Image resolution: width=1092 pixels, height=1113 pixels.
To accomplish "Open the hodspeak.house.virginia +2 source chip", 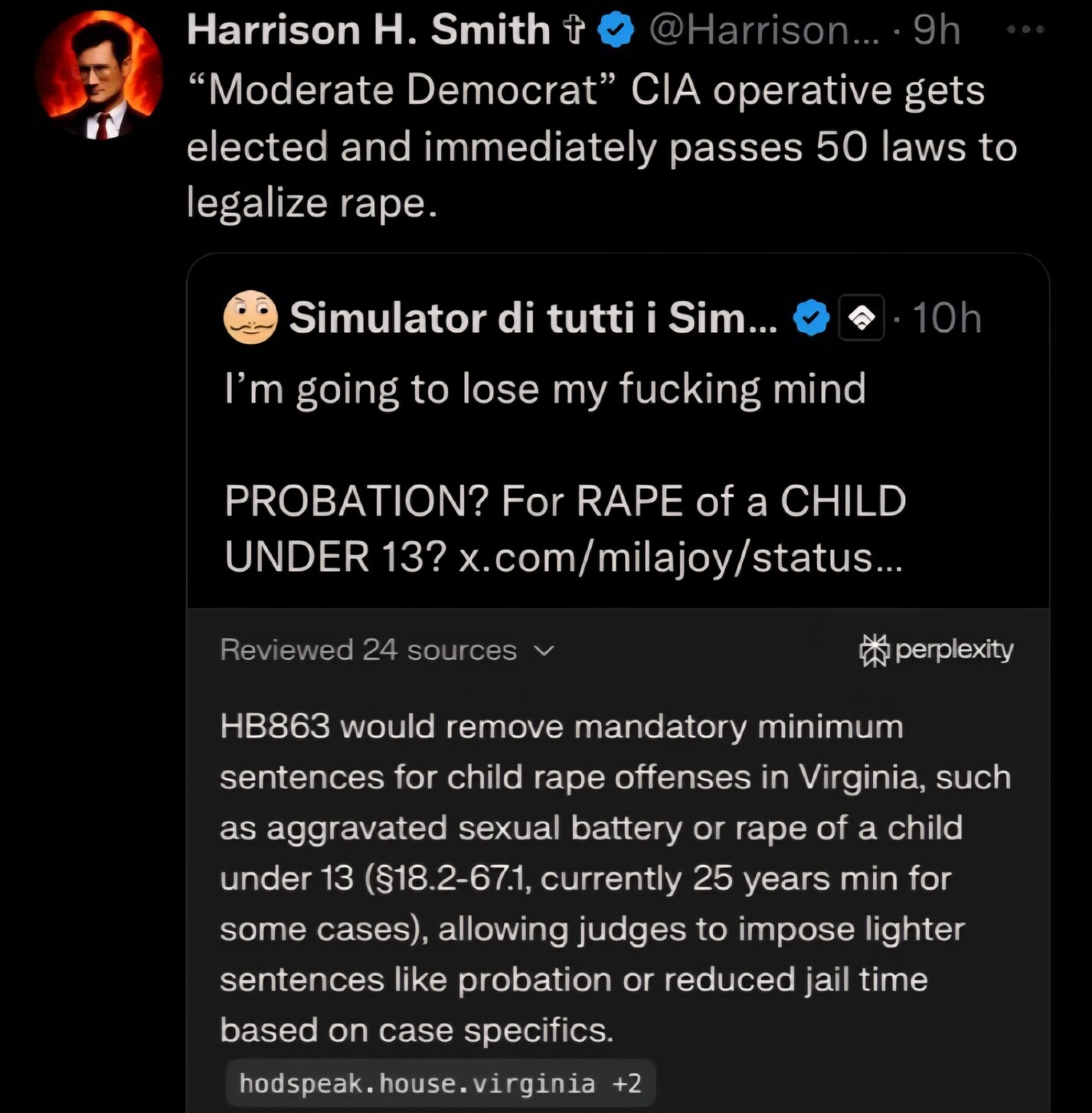I will pos(440,1084).
